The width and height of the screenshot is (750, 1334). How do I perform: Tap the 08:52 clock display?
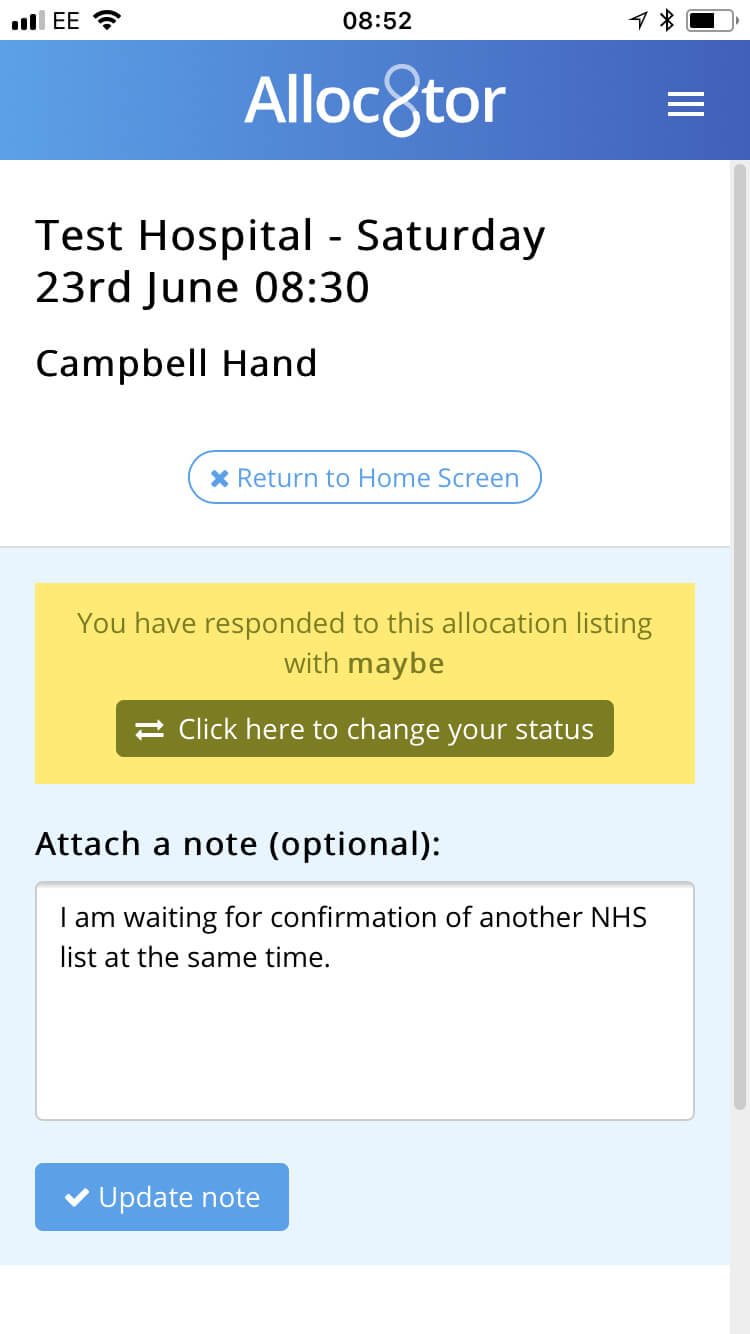pos(375,21)
